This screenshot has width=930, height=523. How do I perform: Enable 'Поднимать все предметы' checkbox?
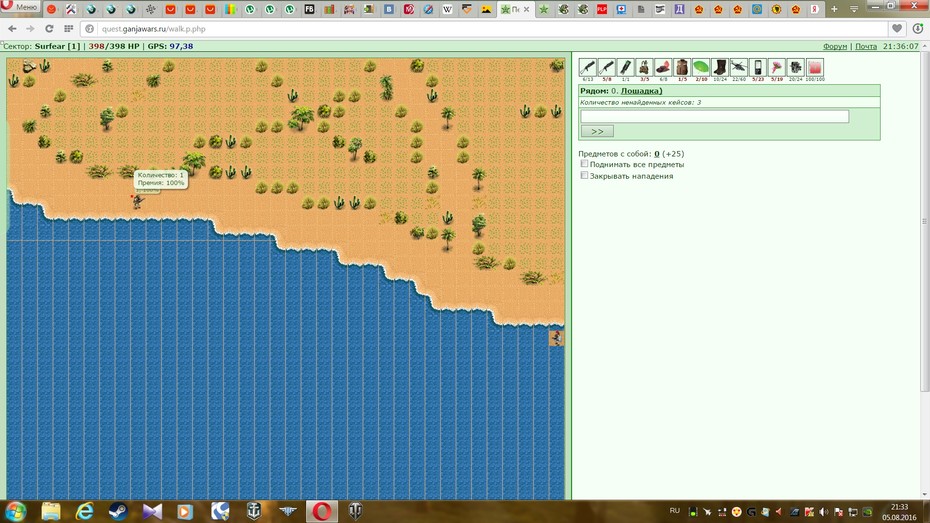(584, 164)
